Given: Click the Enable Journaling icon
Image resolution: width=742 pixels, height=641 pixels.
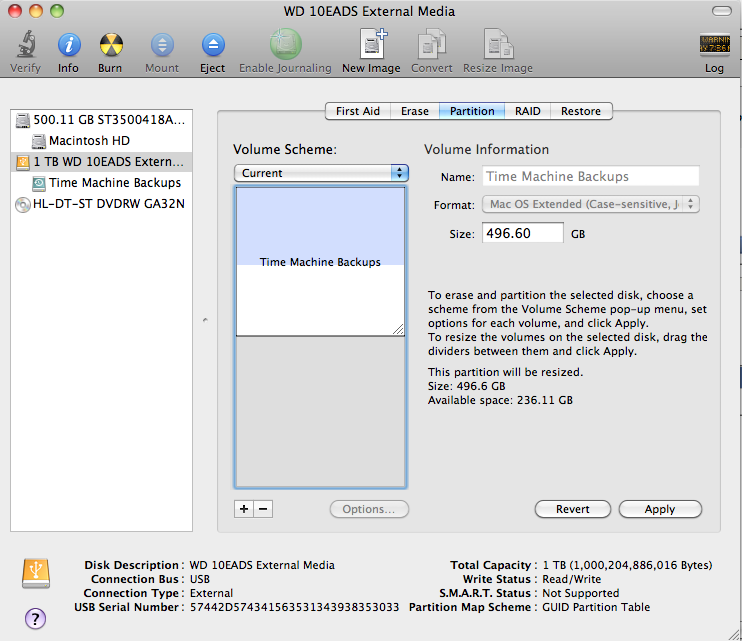Looking at the screenshot, I should (285, 44).
